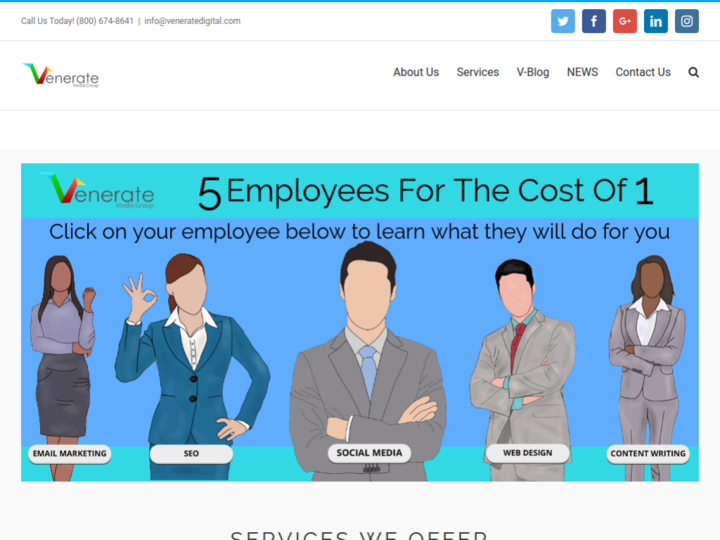This screenshot has height=540, width=720.
Task: Click the phone number (800) 674-8641
Action: pyautogui.click(x=105, y=21)
